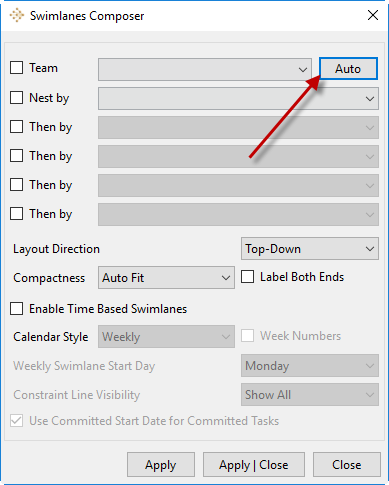The height and width of the screenshot is (485, 389).
Task: Click the Auto button
Action: tap(348, 69)
